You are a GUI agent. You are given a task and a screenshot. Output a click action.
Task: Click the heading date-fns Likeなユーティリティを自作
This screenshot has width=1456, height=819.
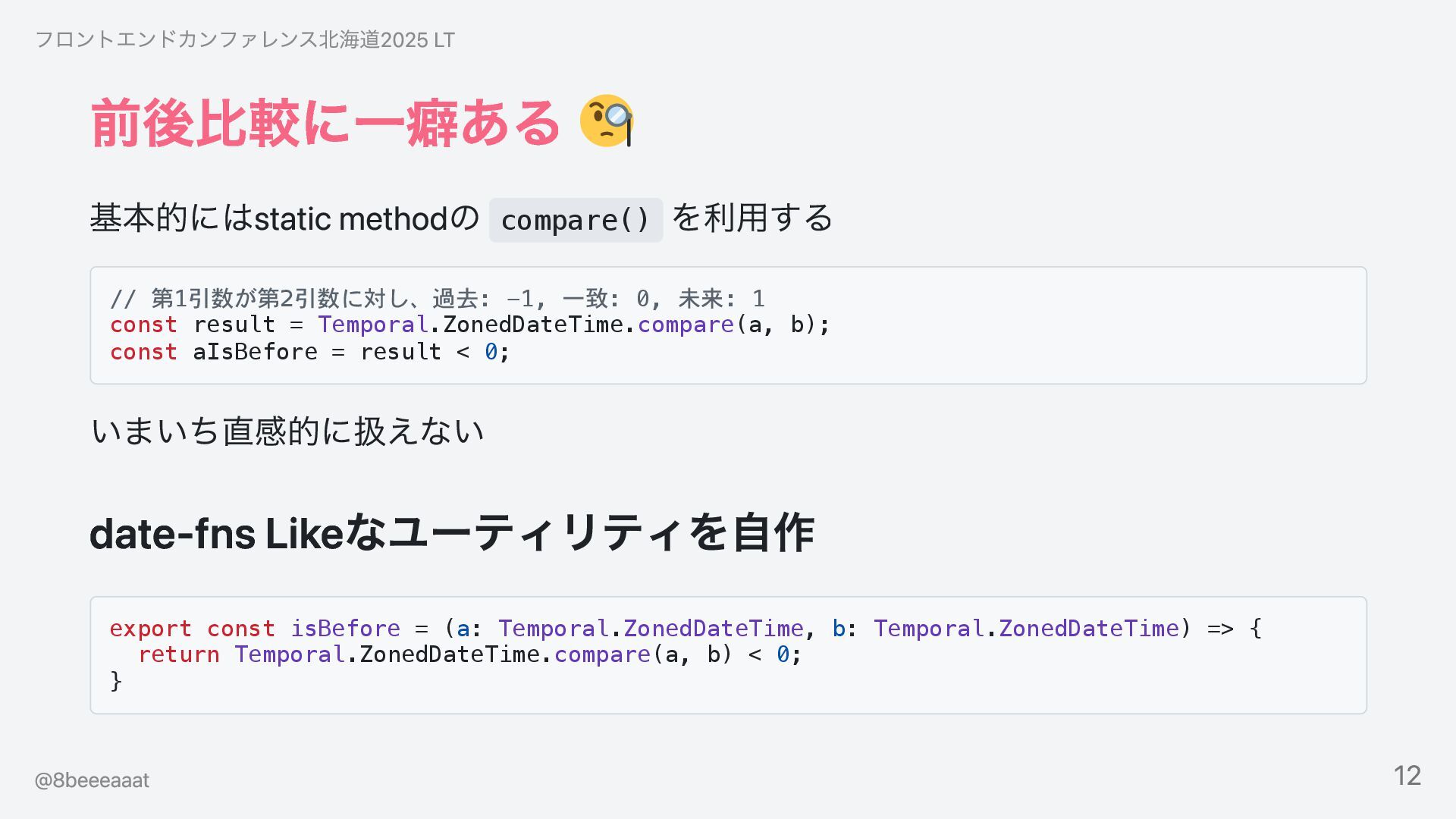(452, 533)
